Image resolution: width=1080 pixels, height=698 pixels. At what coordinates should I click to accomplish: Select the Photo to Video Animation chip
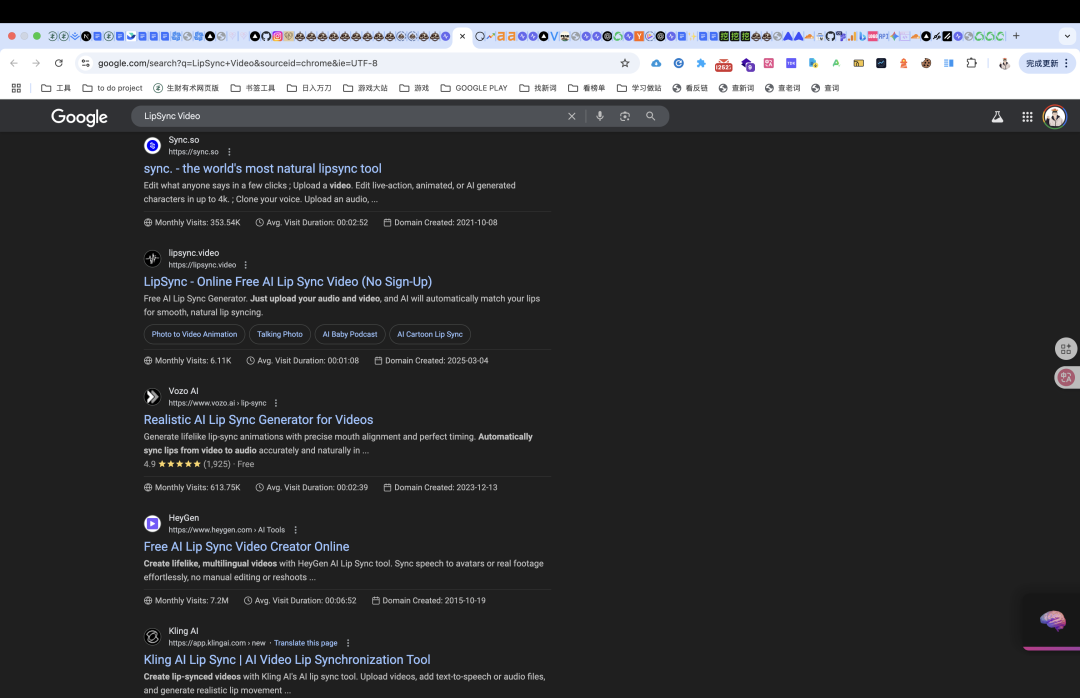click(x=194, y=334)
